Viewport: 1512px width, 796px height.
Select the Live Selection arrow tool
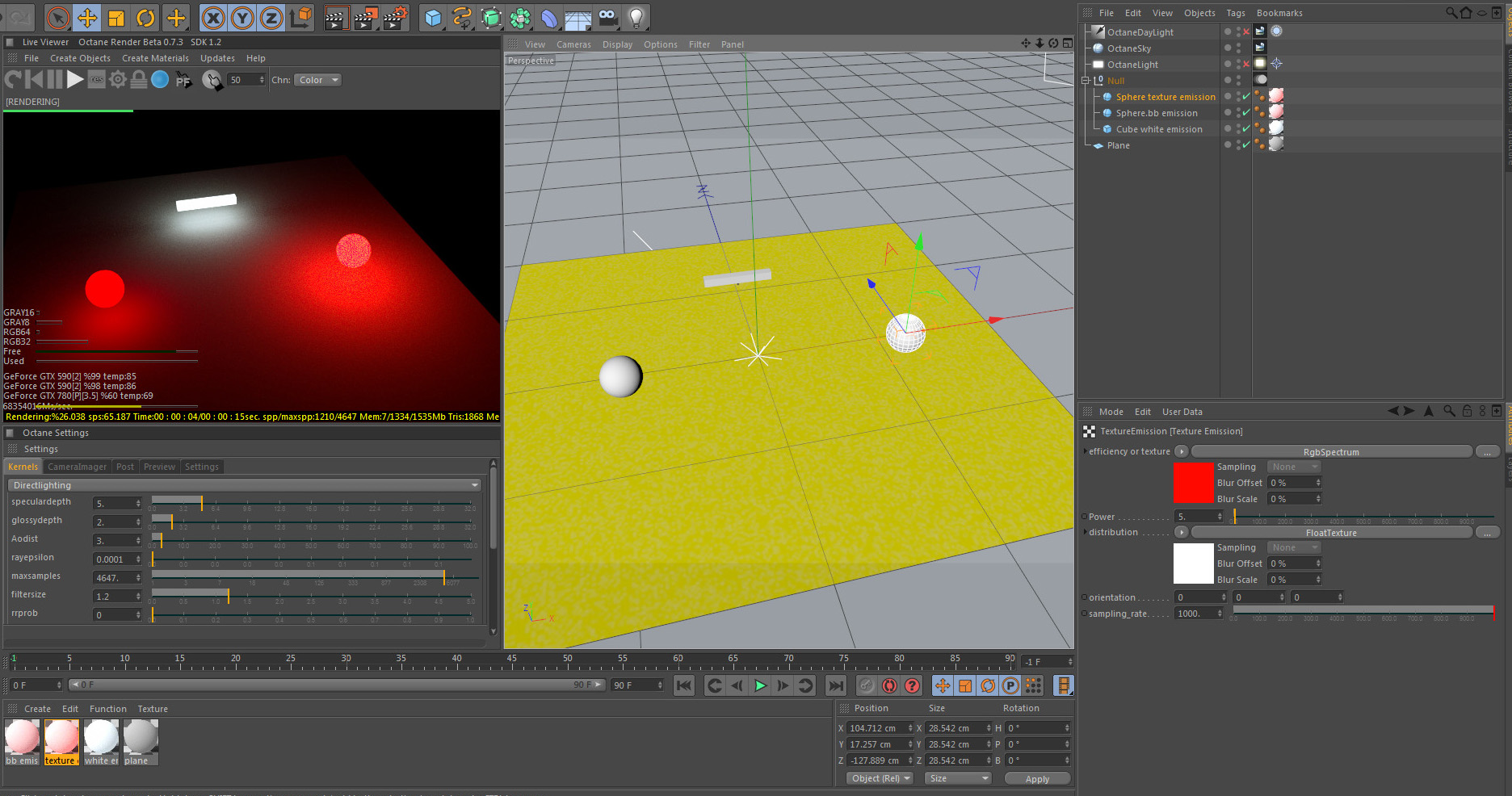[57, 17]
